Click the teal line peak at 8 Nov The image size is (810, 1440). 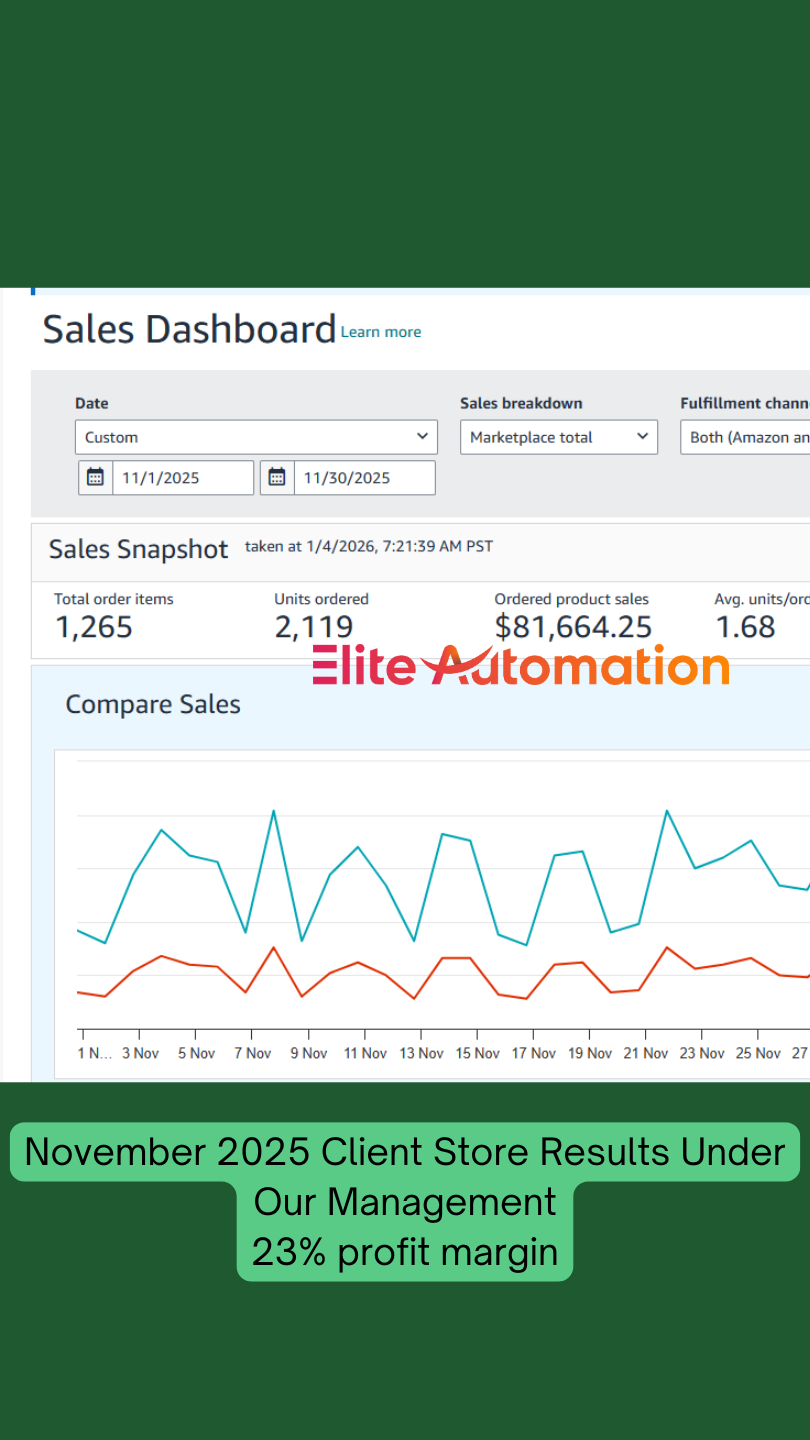coord(273,811)
